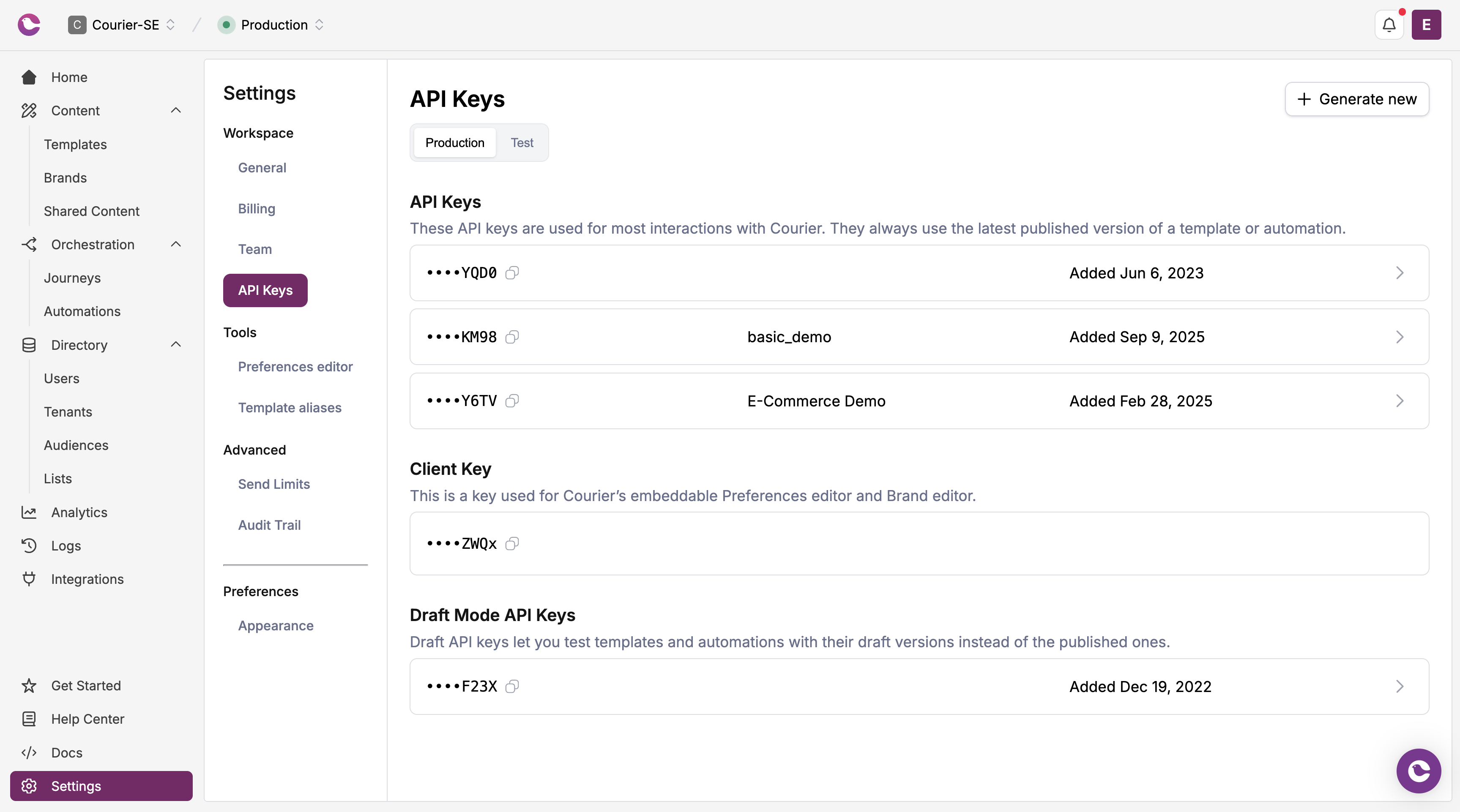Copy the F23X draft mode key
The width and height of the screenshot is (1460, 812).
click(x=512, y=686)
